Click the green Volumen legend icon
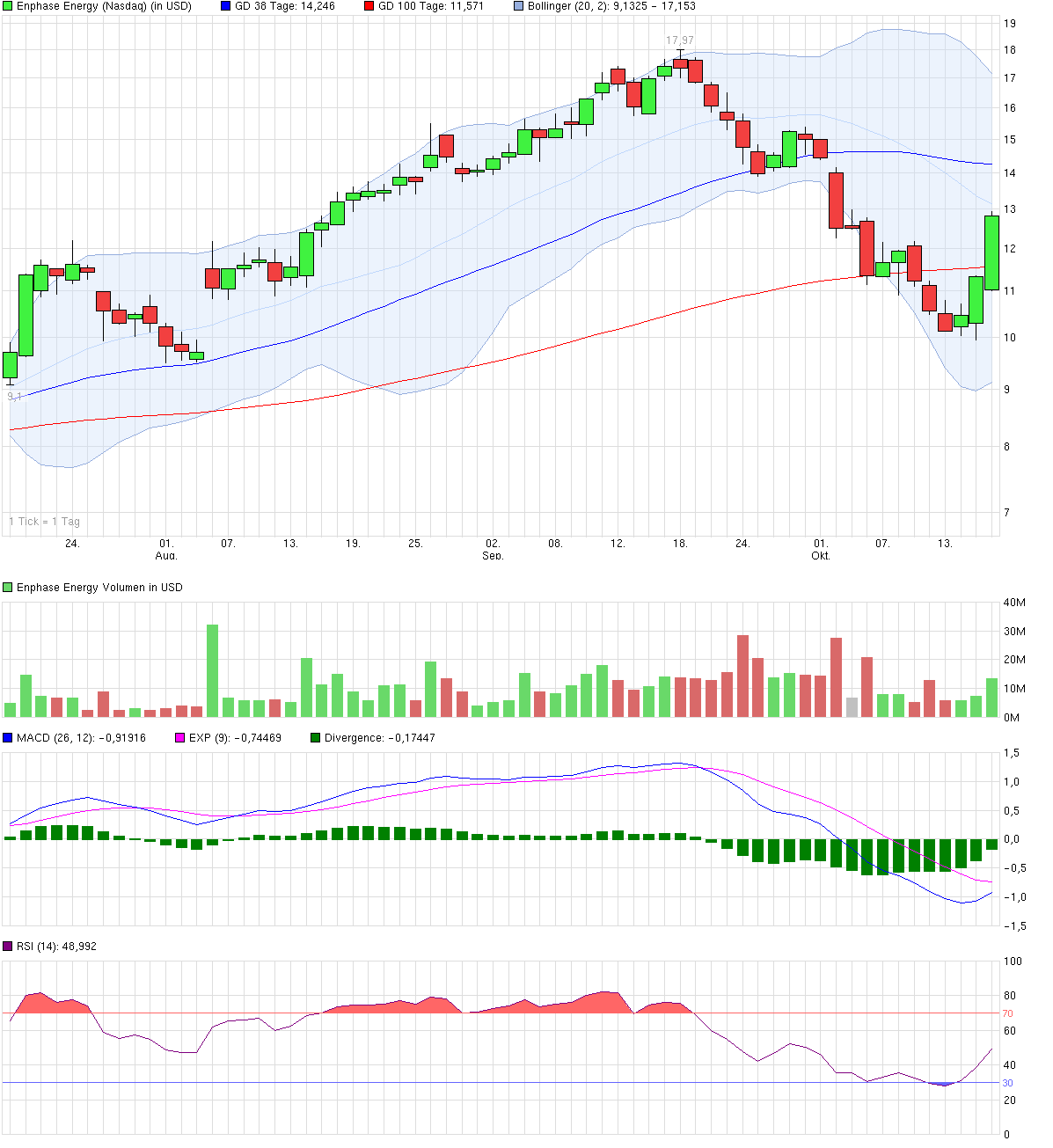Image resolution: width=1053 pixels, height=1148 pixels. (x=7, y=585)
